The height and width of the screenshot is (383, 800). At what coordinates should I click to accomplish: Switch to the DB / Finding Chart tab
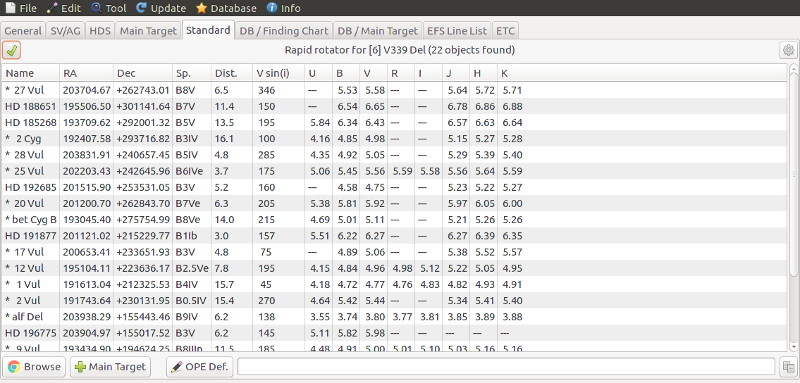point(284,31)
